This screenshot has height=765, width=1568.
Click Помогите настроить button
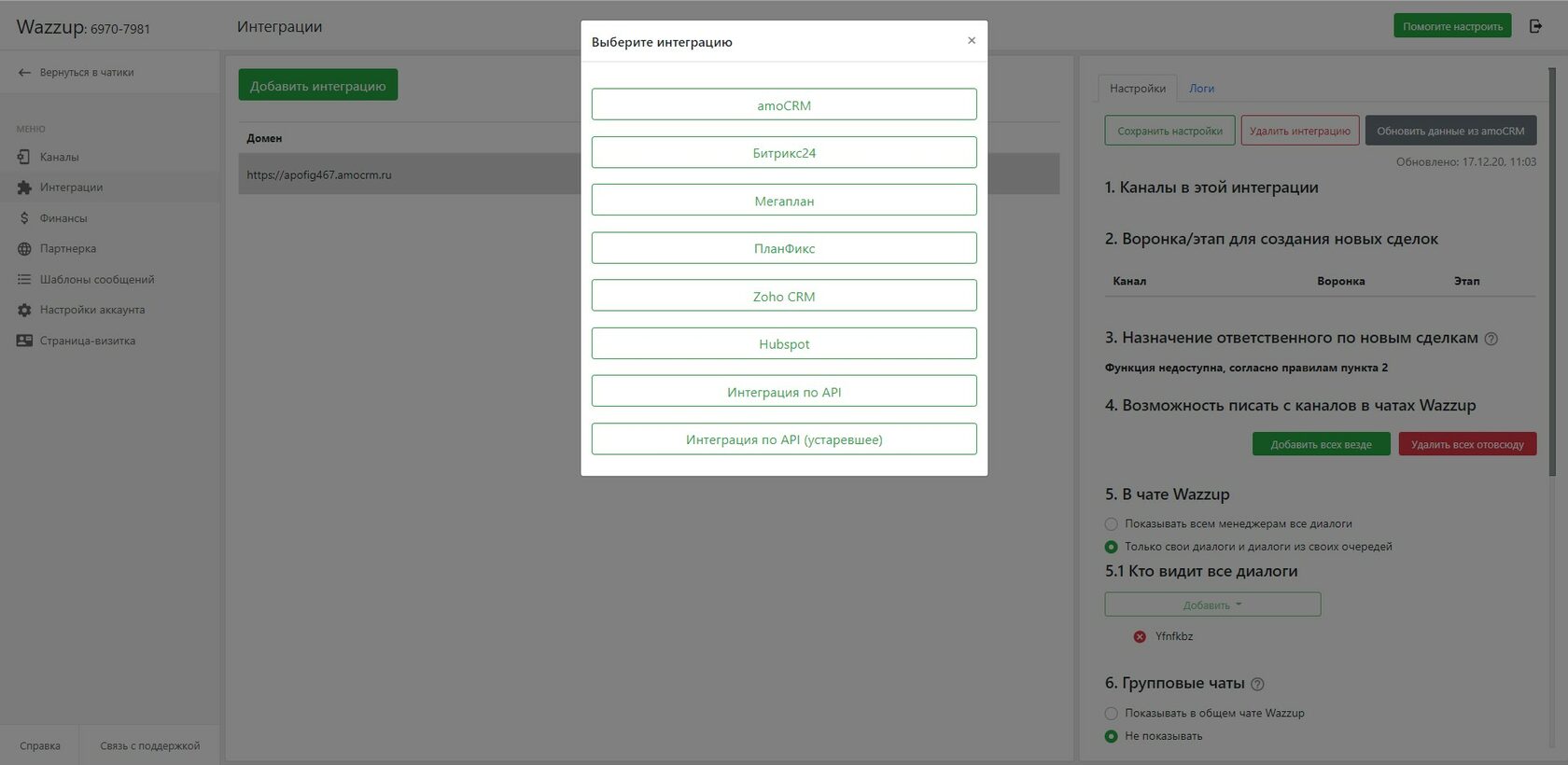tap(1452, 26)
